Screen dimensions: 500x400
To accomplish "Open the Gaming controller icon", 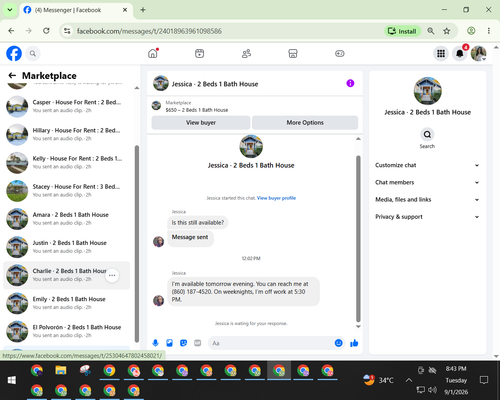I will point(340,53).
